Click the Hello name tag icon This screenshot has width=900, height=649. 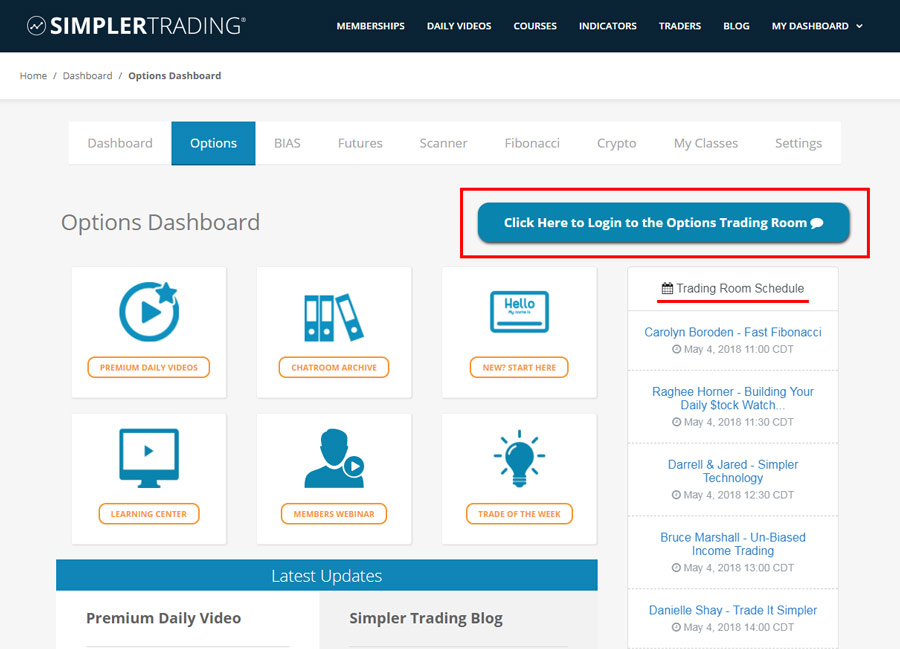pyautogui.click(x=519, y=312)
